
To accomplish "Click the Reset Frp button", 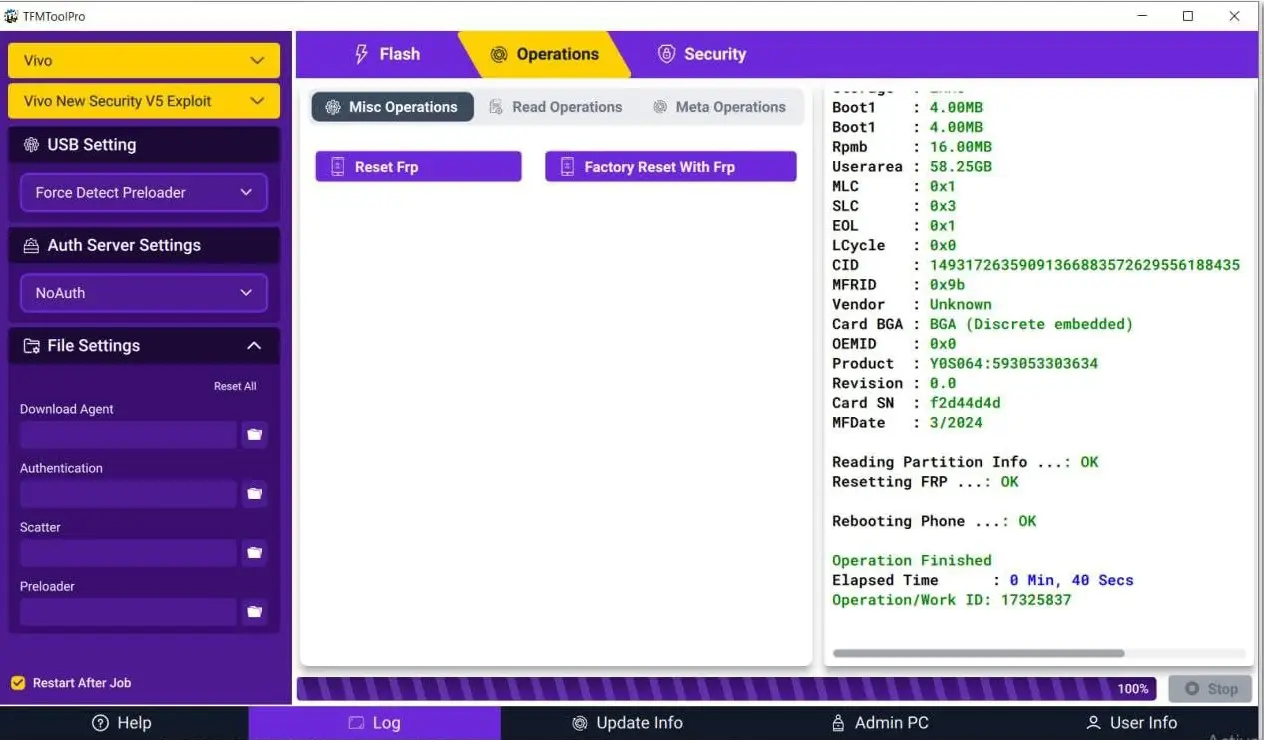I will click(418, 167).
